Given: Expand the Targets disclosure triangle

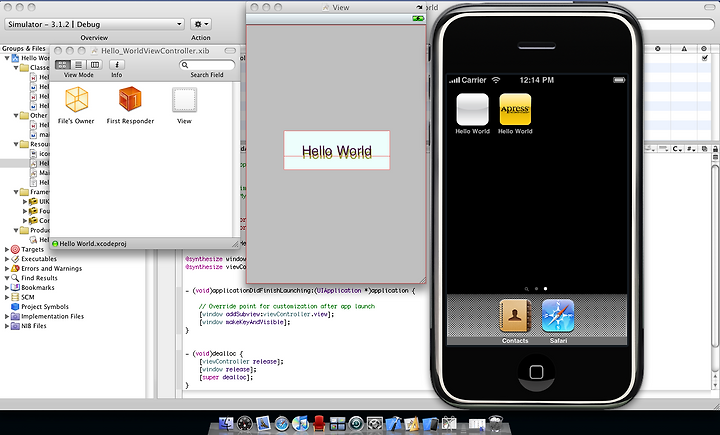Looking at the screenshot, I should 6,249.
